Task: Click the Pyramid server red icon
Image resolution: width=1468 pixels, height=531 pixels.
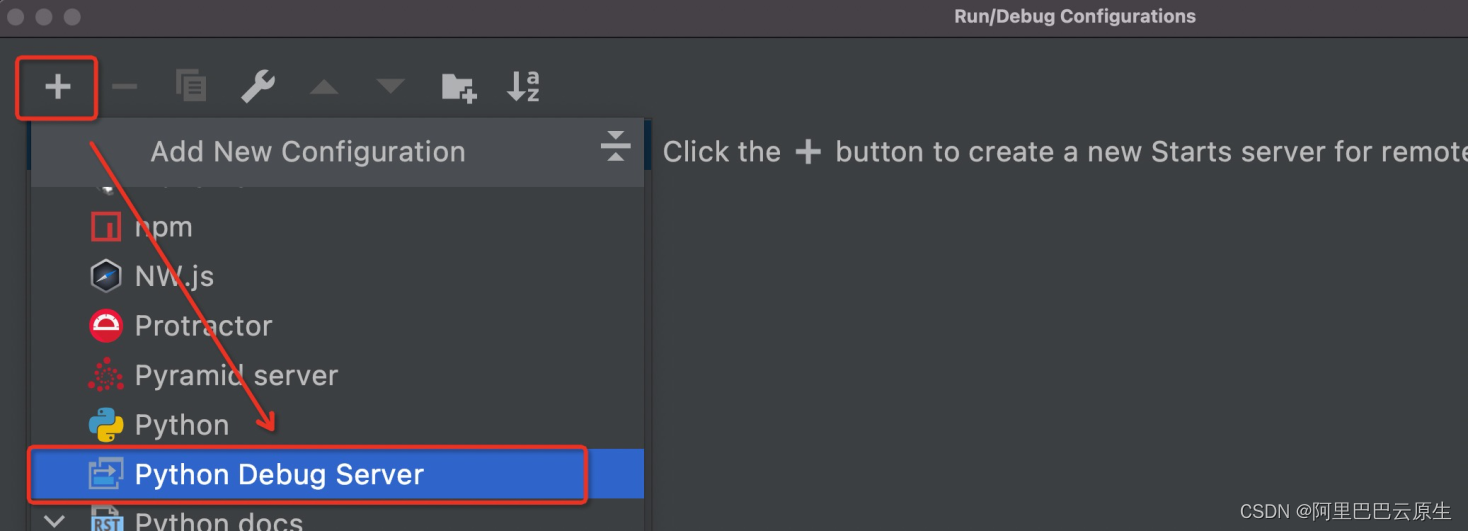Action: (106, 376)
